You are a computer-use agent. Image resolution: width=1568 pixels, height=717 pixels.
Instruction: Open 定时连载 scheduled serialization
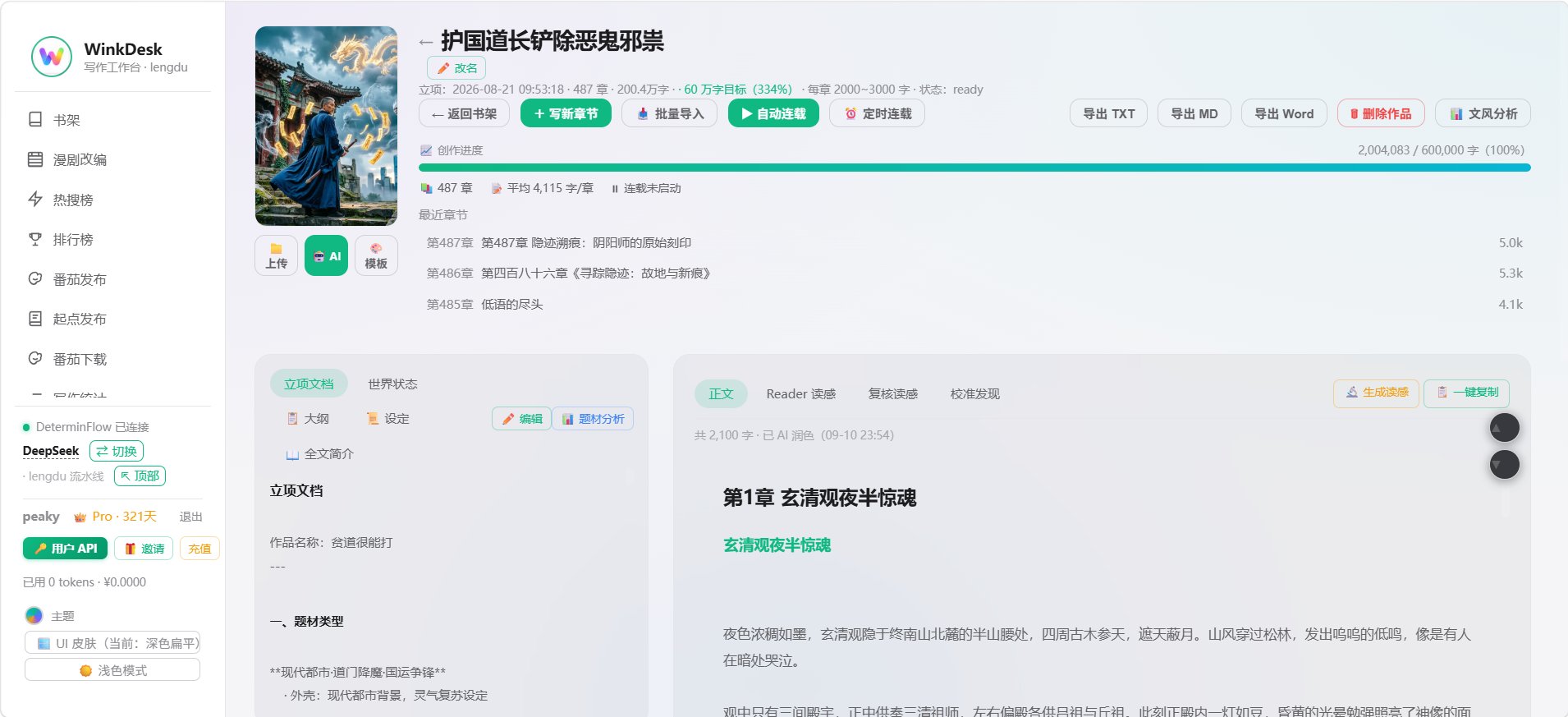877,113
